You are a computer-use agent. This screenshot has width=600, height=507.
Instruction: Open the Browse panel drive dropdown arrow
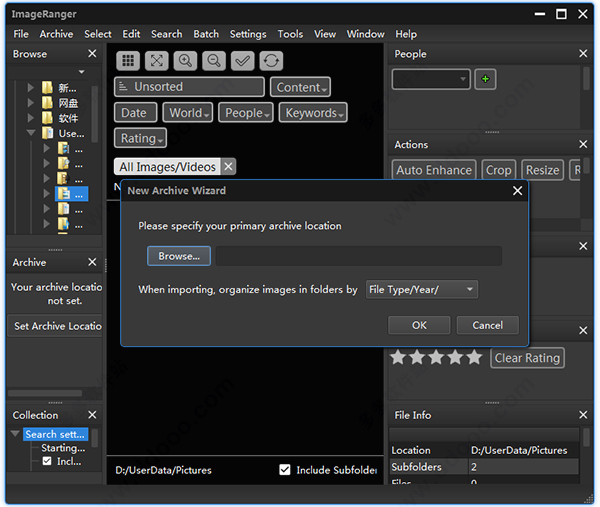pyautogui.click(x=81, y=72)
